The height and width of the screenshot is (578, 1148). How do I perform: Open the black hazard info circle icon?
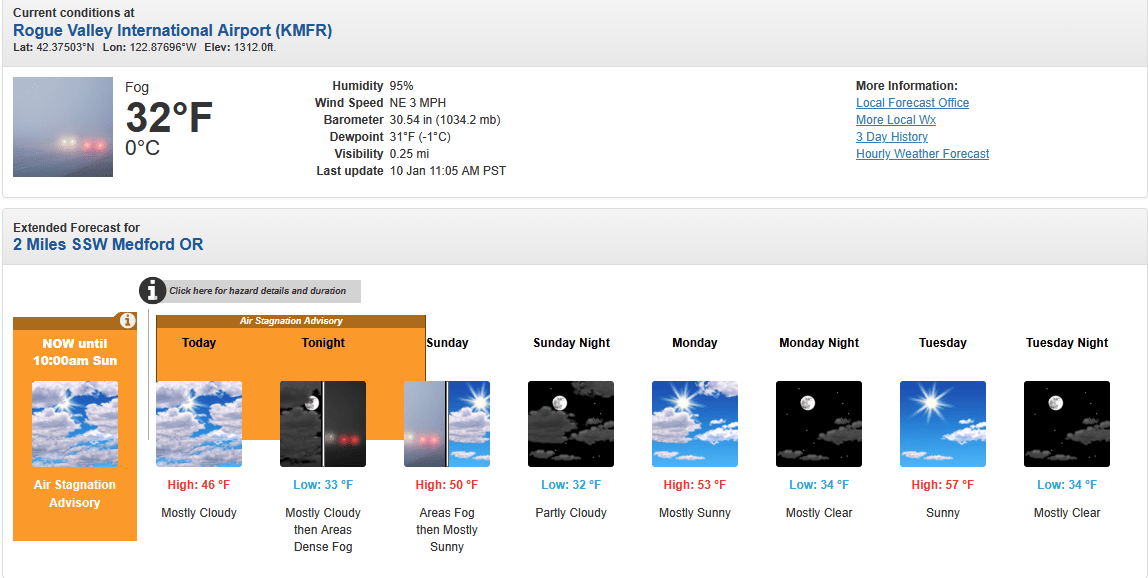click(x=152, y=290)
